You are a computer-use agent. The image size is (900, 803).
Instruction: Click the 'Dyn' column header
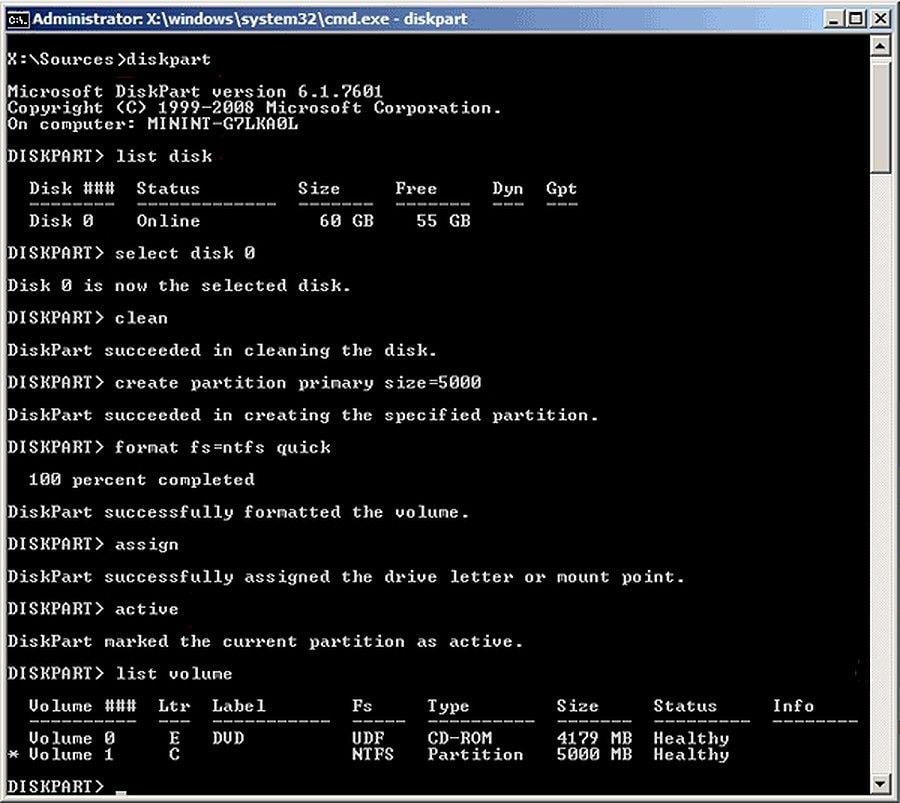(x=507, y=188)
